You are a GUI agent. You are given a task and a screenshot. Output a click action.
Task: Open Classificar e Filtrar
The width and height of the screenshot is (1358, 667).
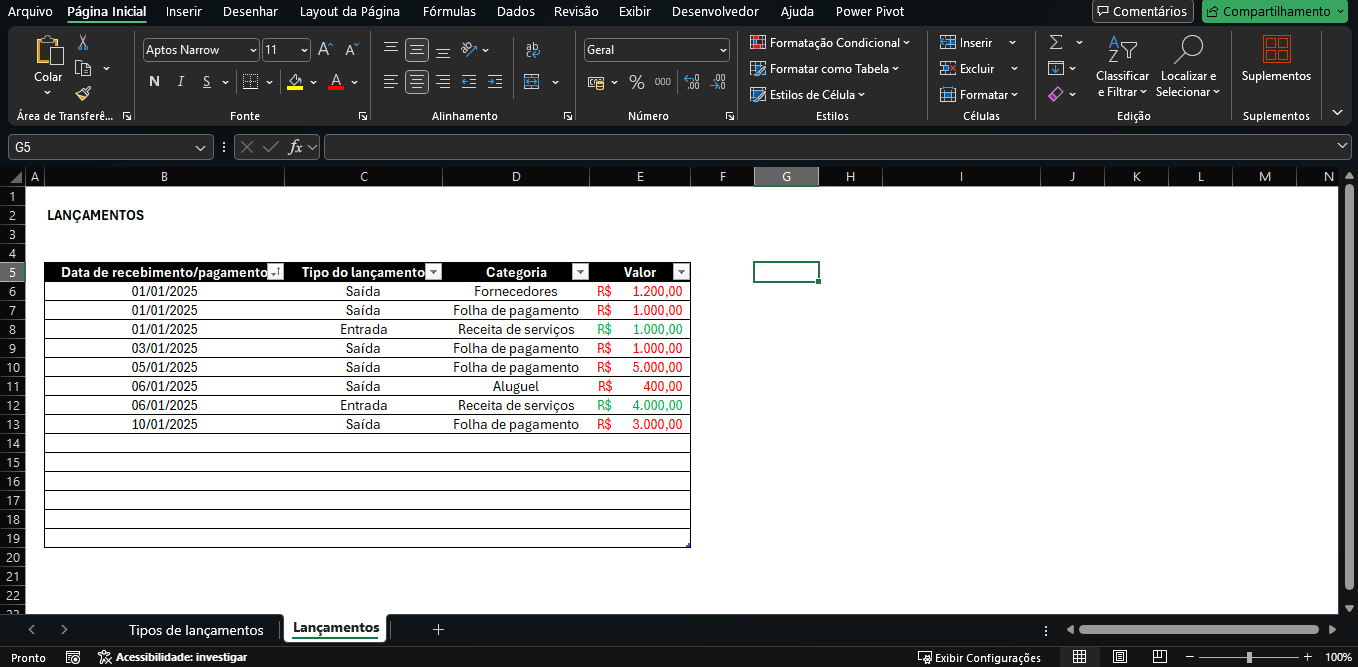[1123, 68]
